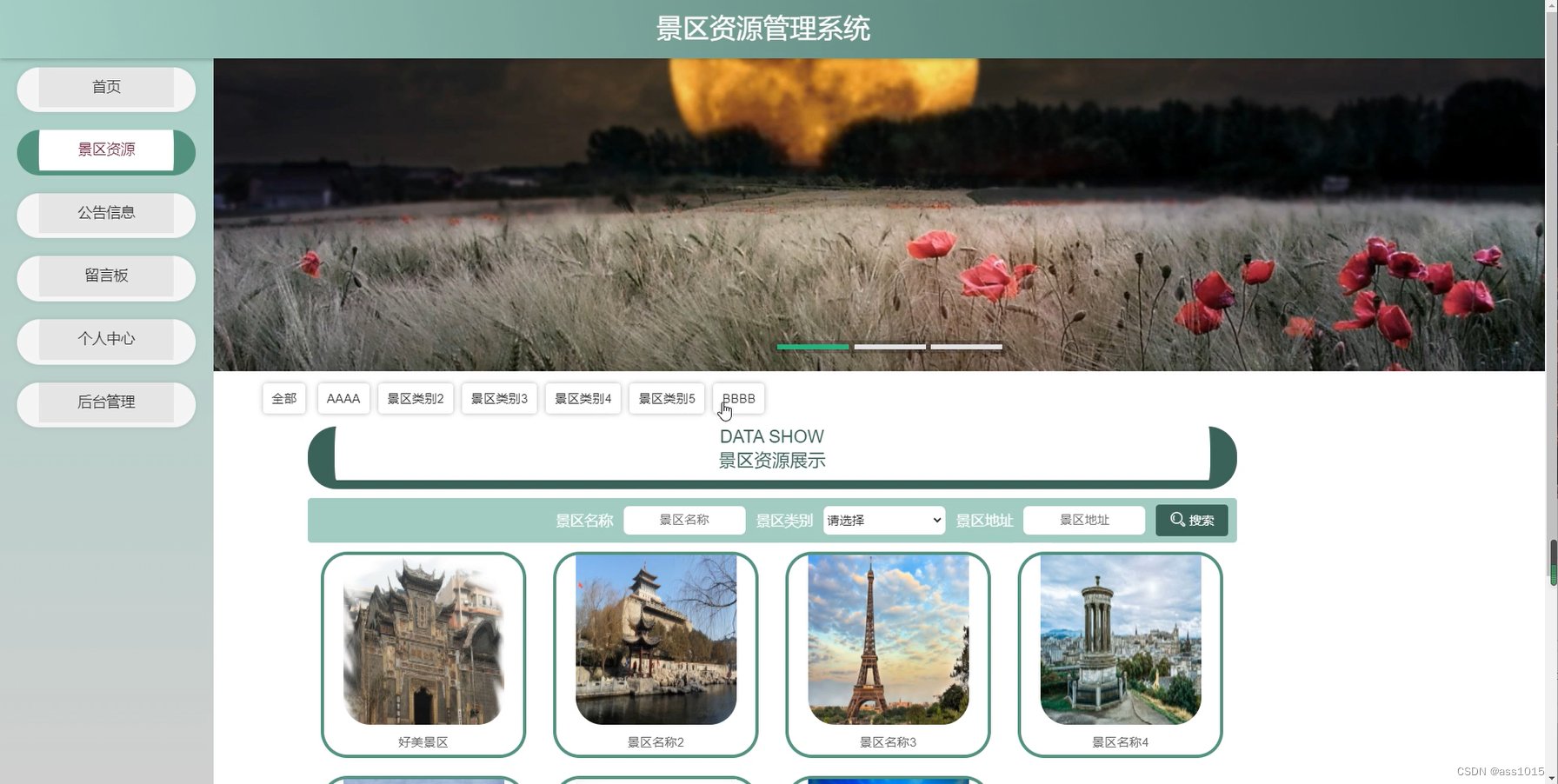Select the 景区资源 sidebar menu item
This screenshot has width=1558, height=784.
pos(106,151)
